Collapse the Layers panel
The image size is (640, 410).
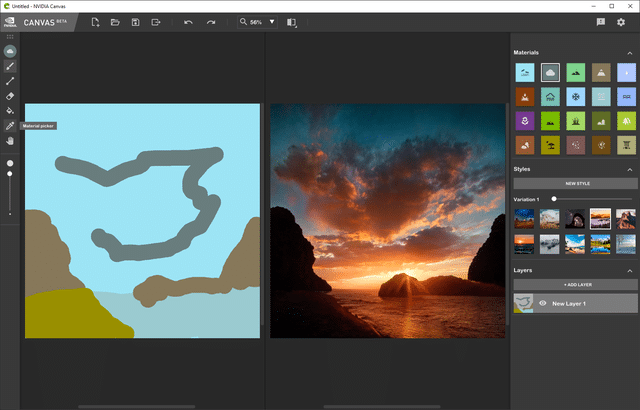click(x=630, y=270)
